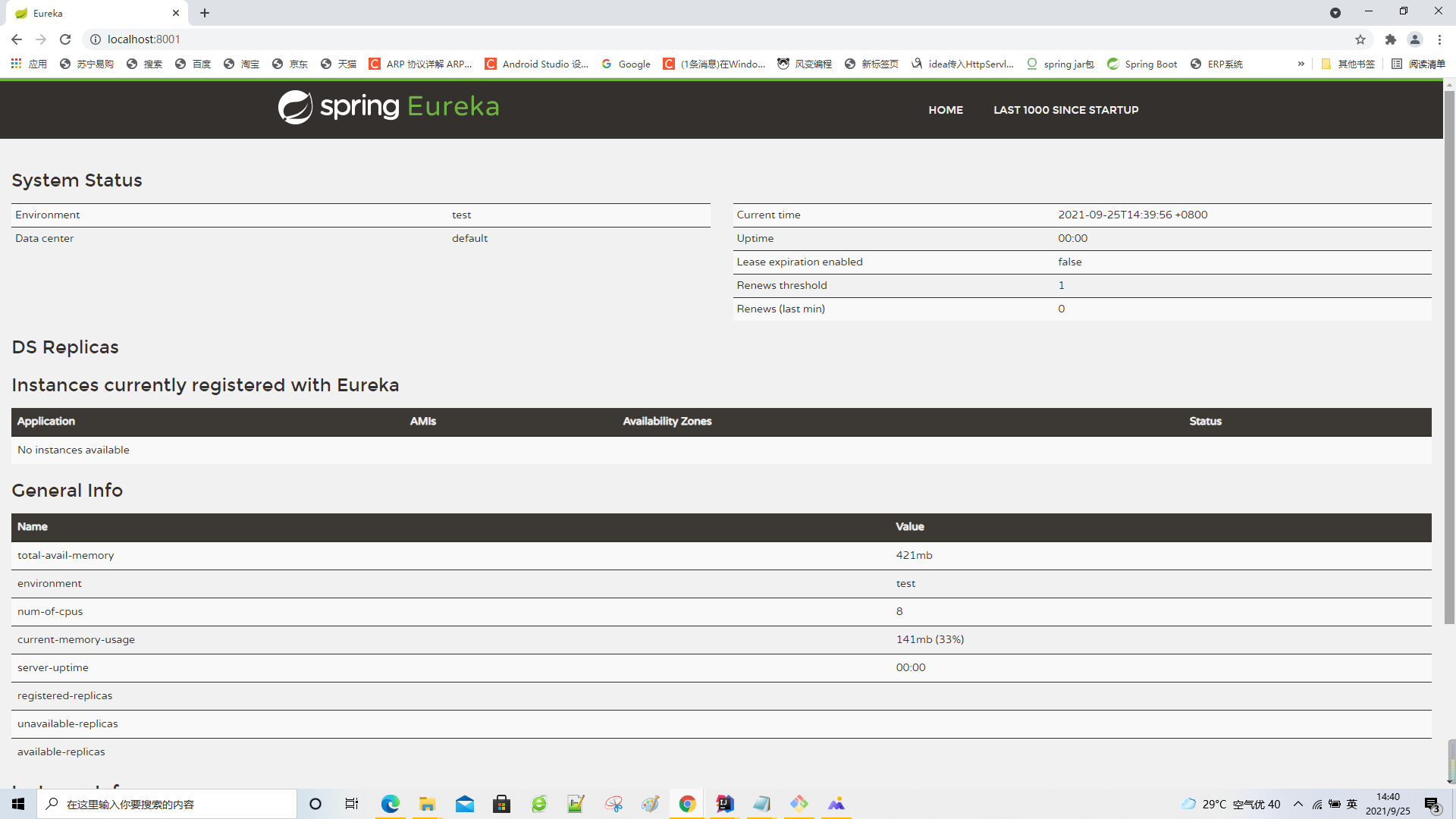Open the browser extensions puzzle icon
1456x819 pixels.
click(1390, 39)
